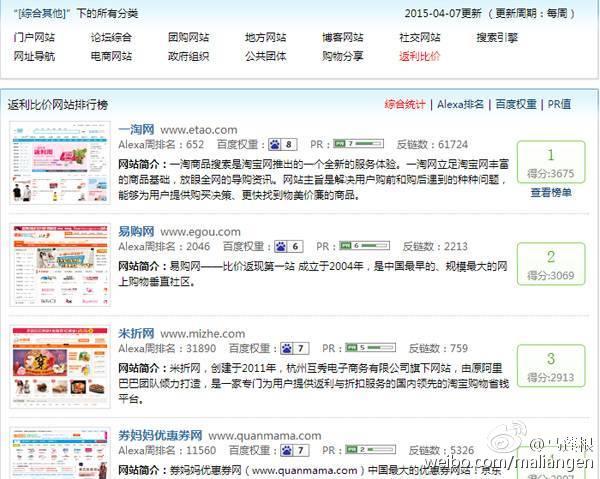Open the 返利比价 category
Screen dimensions: 600x479
pyautogui.click(x=420, y=56)
